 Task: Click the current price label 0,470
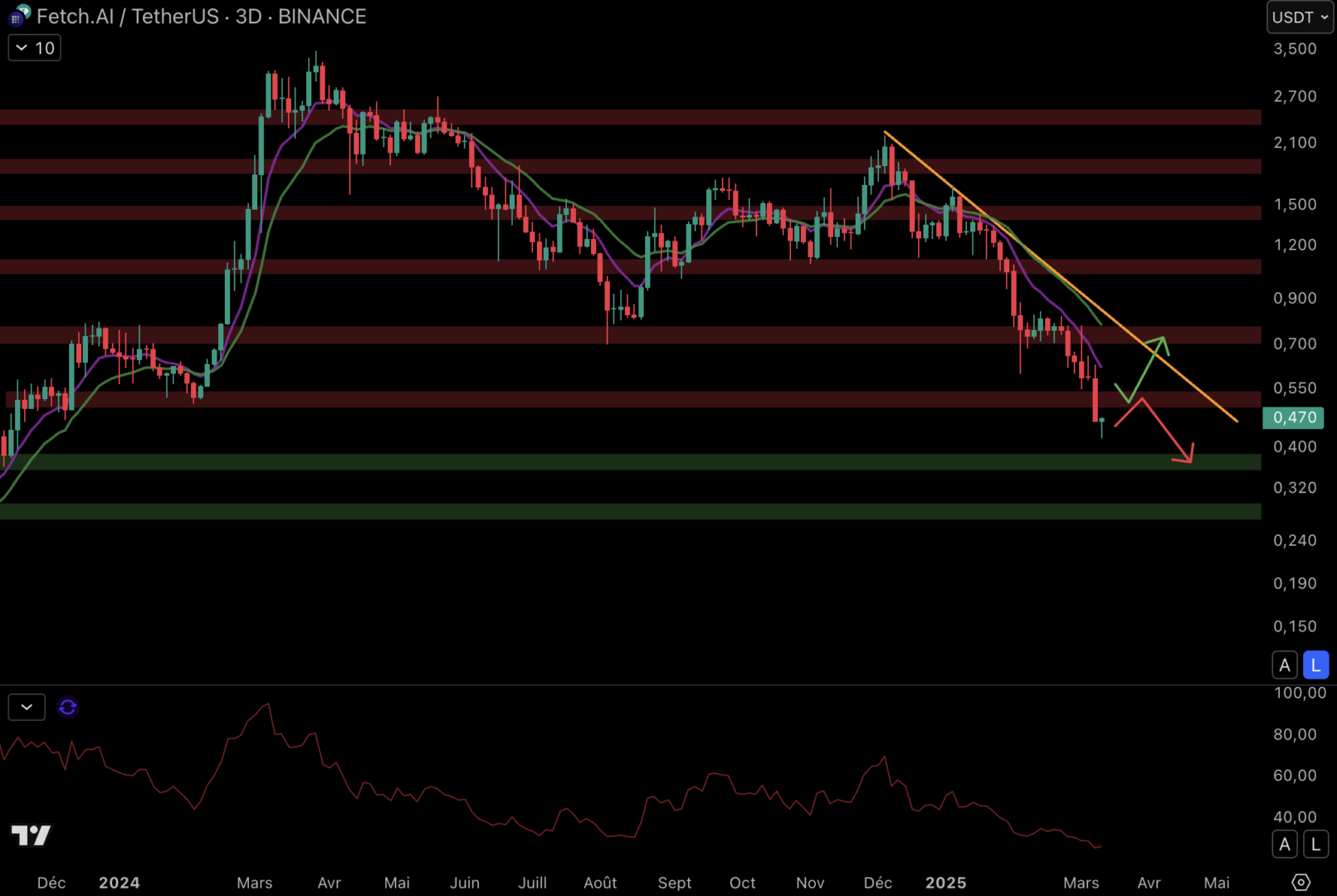[1293, 417]
